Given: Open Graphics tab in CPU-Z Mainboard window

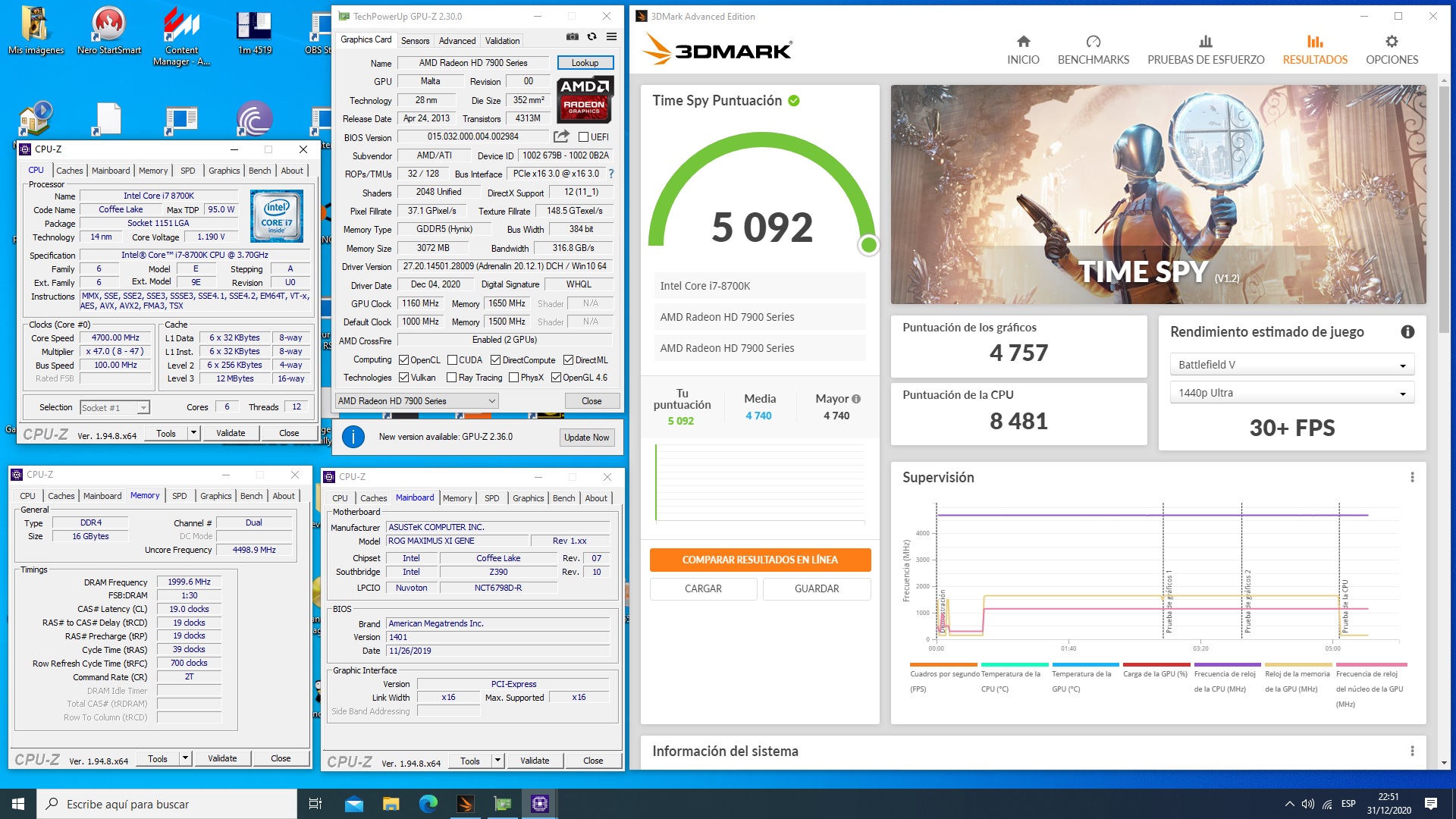Looking at the screenshot, I should click(x=528, y=498).
